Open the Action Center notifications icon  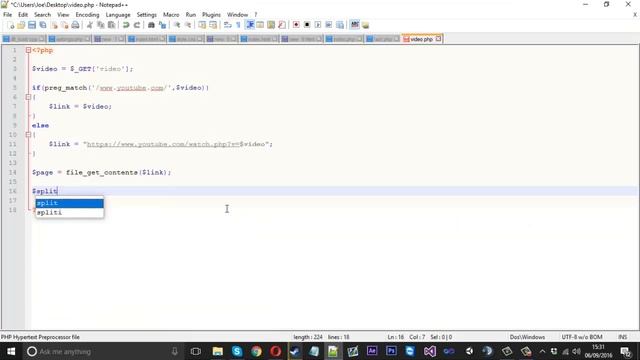click(626, 351)
